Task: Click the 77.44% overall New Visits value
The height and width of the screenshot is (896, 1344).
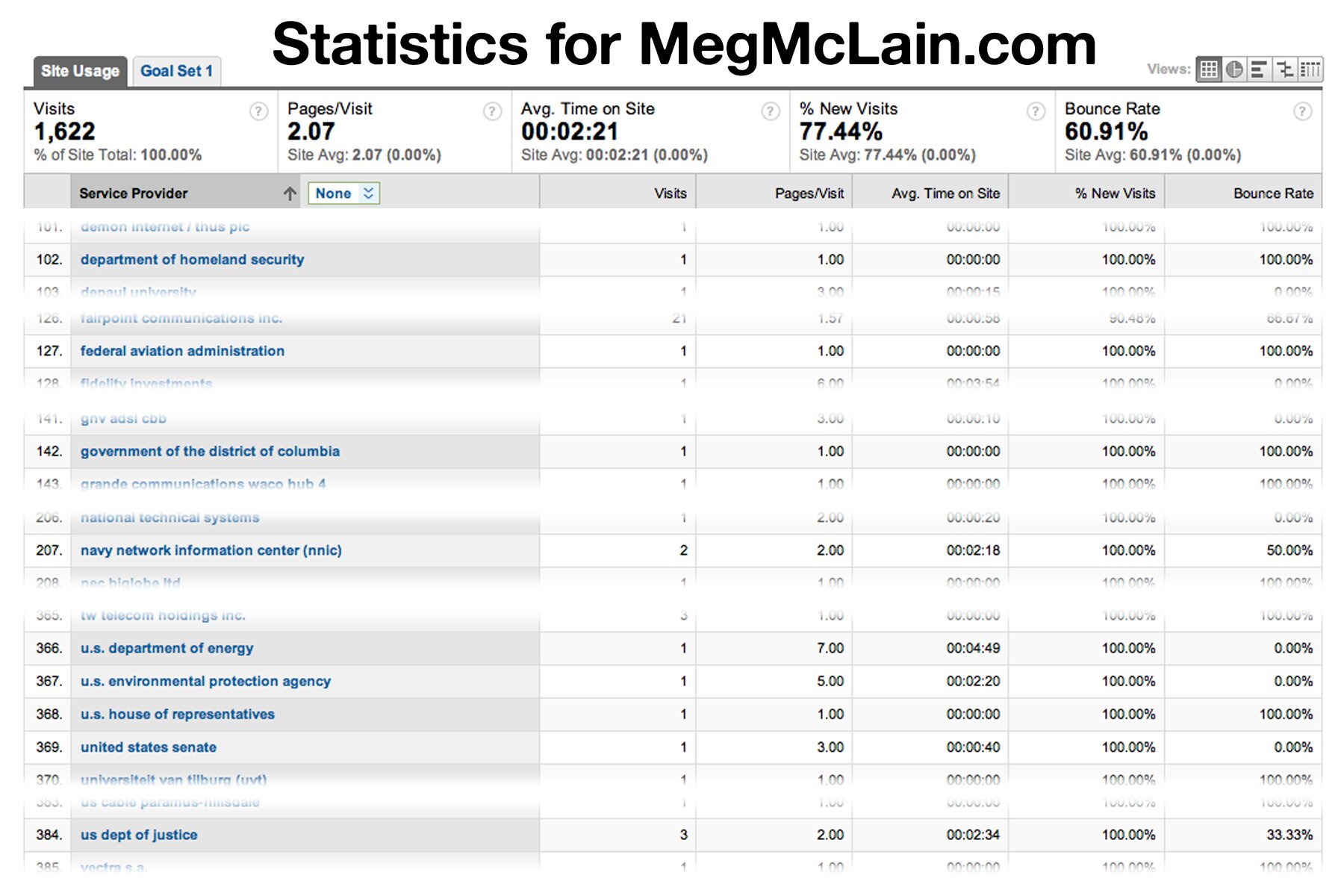Action: point(841,131)
